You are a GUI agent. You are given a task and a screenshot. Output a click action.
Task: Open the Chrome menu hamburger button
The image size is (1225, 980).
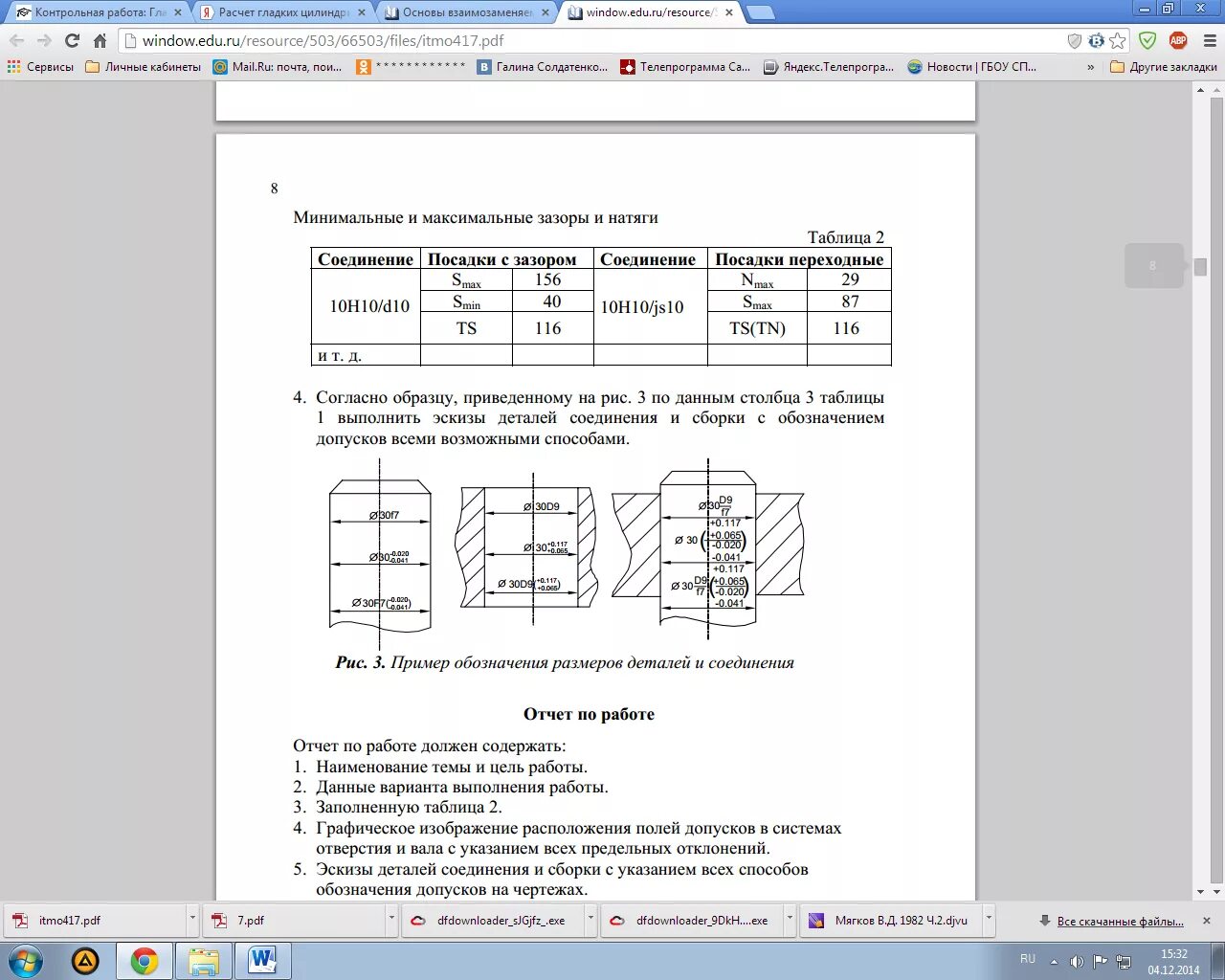point(1208,41)
